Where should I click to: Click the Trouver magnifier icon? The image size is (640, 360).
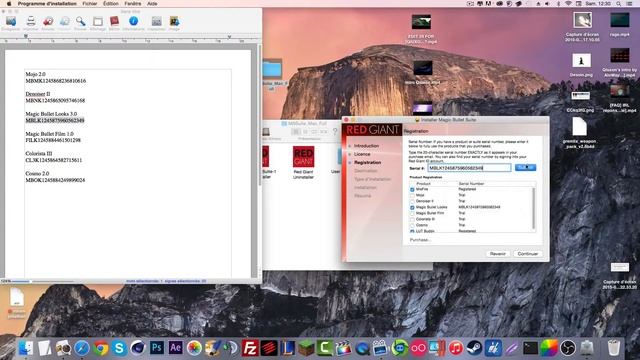[x=80, y=21]
